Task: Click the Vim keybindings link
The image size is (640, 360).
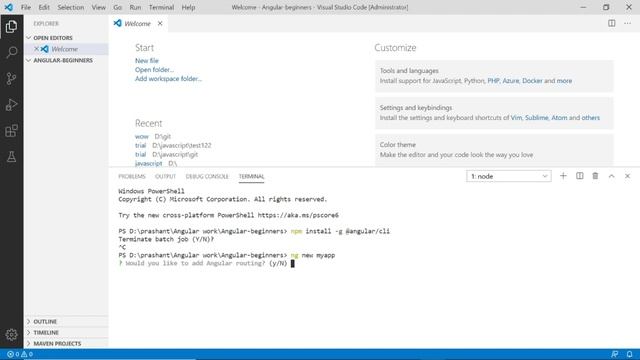Action: pos(516,118)
